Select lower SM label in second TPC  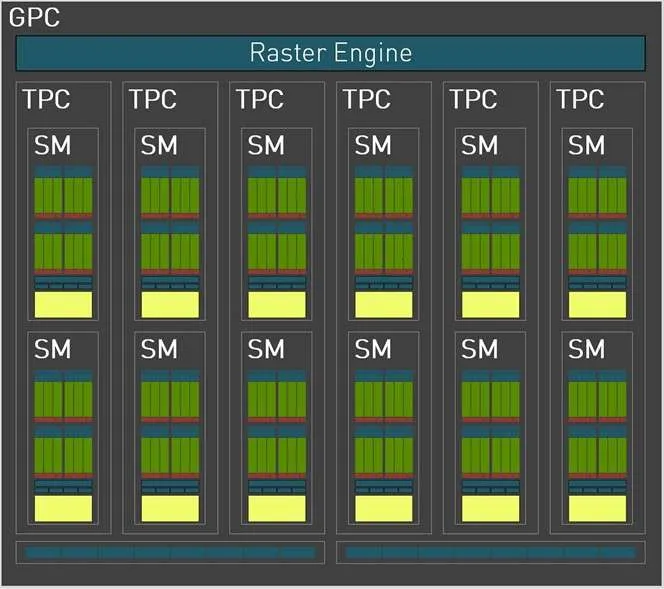tap(159, 349)
